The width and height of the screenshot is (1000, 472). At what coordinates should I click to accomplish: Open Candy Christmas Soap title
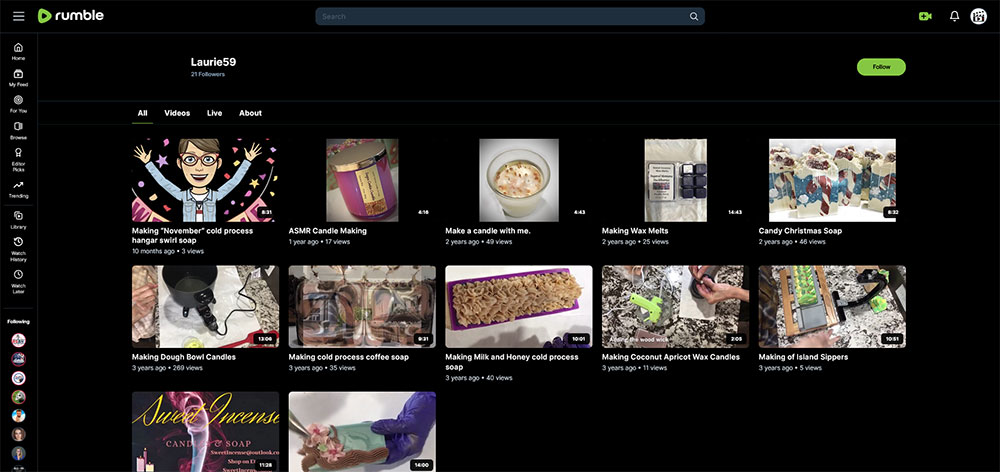pos(800,231)
